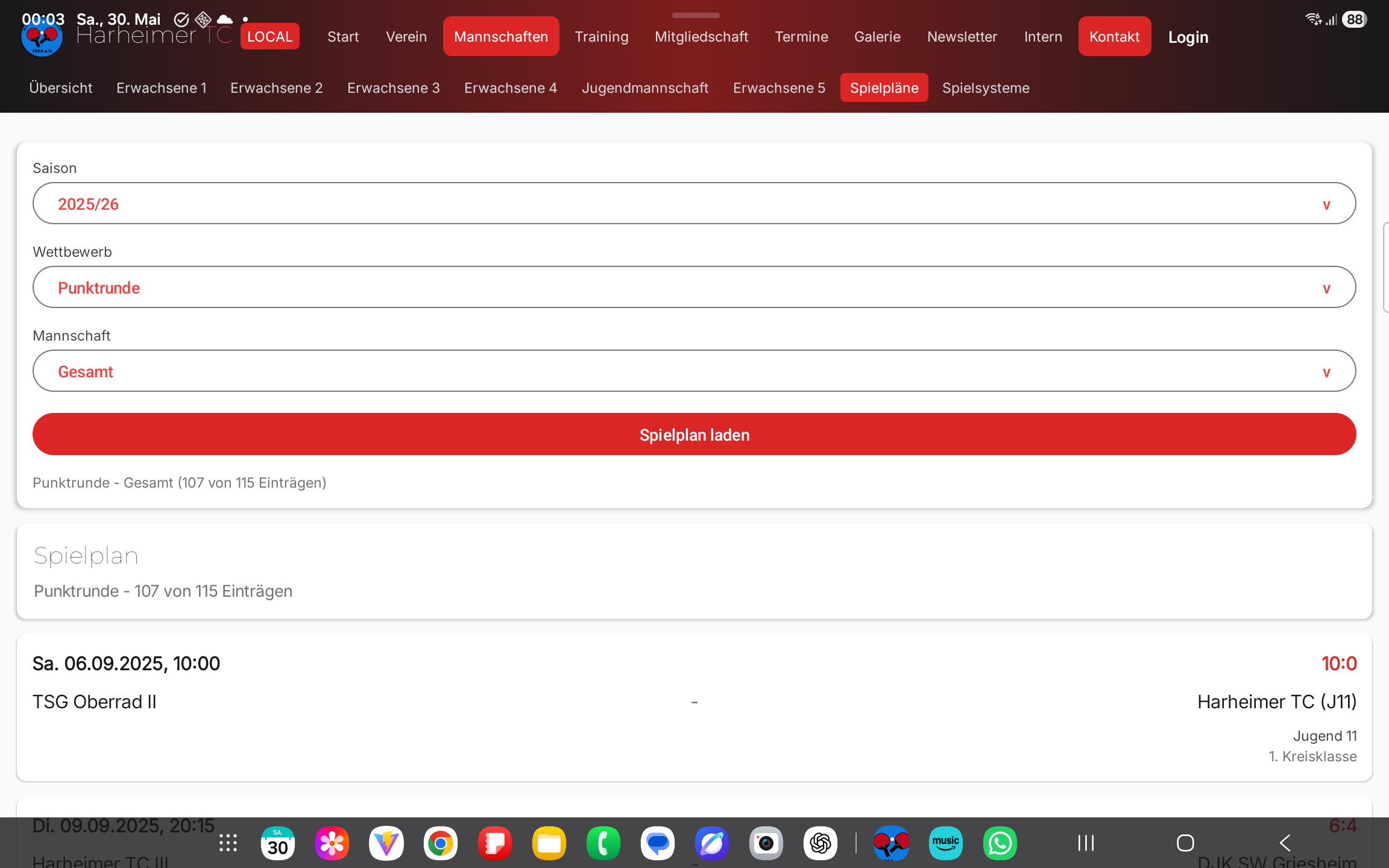
Task: Open the Saison dropdown showing 2025/26
Action: [x=694, y=203]
